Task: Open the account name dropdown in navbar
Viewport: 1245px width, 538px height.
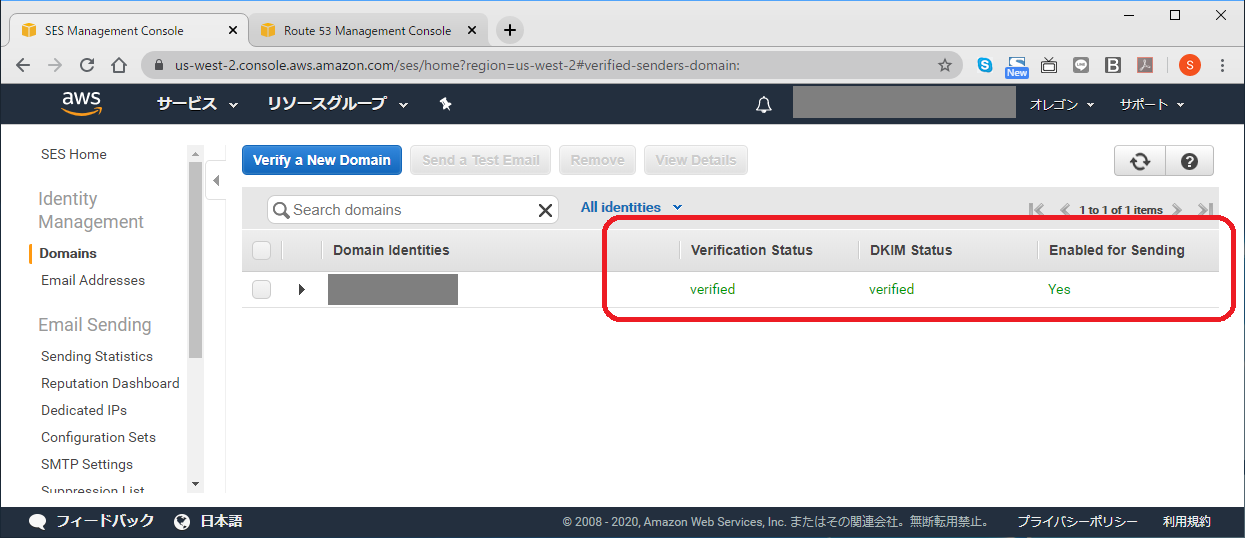Action: (904, 103)
